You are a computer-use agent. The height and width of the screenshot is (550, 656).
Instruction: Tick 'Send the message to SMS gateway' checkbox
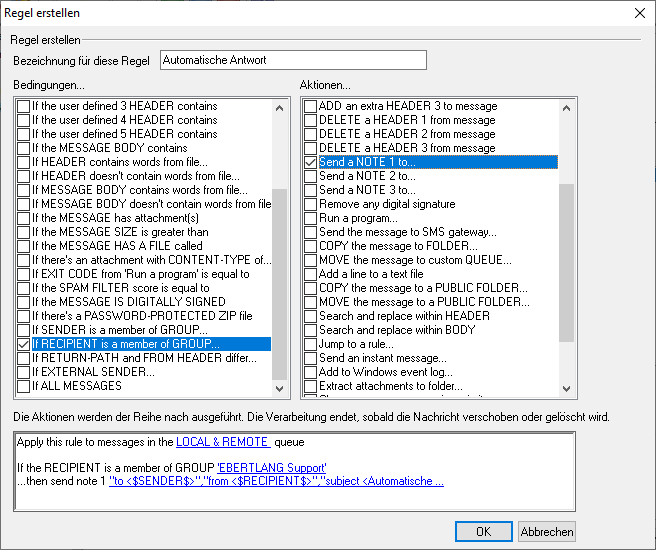tap(311, 232)
